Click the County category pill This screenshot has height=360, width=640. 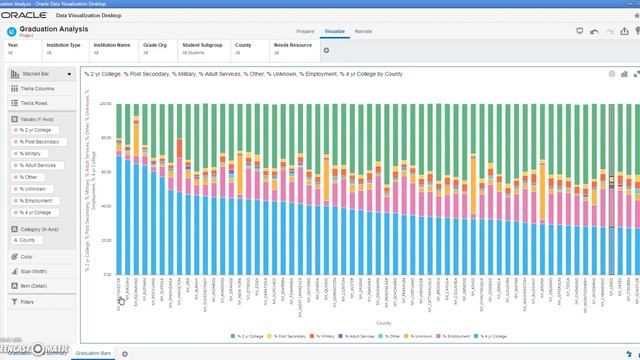coord(27,240)
